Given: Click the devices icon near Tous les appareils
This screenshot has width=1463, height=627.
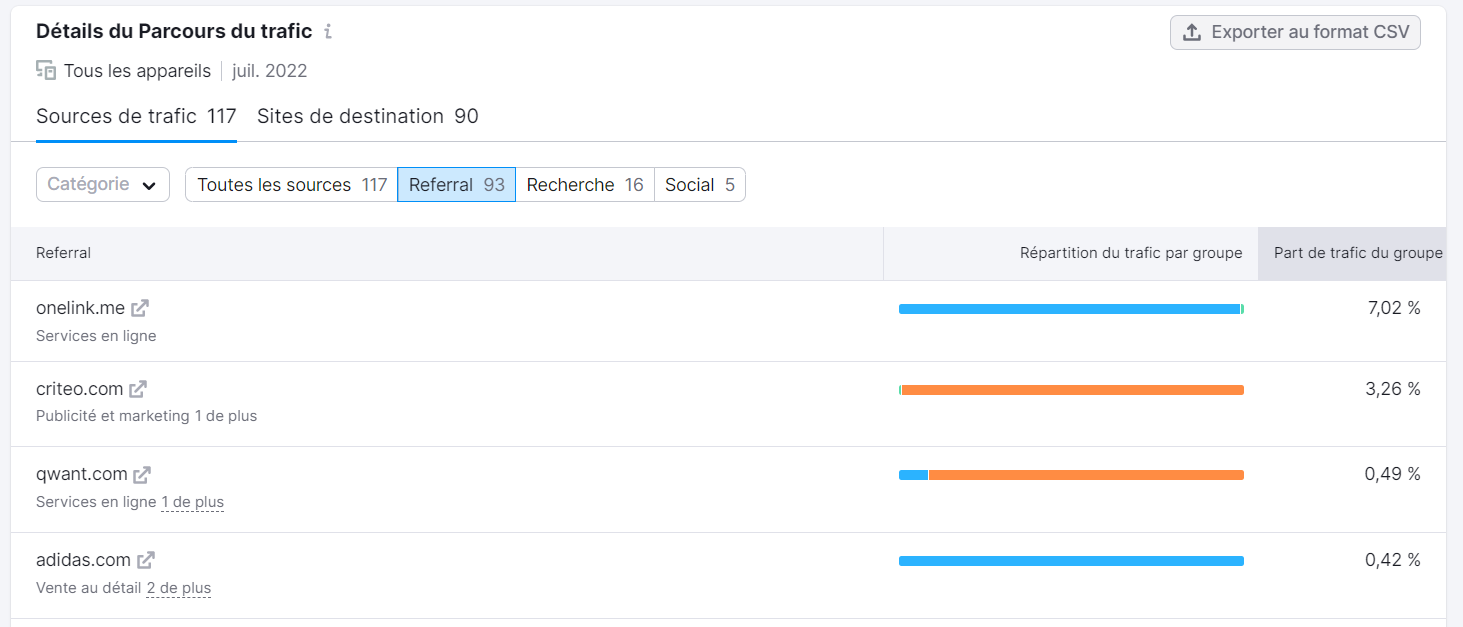Looking at the screenshot, I should click(46, 70).
